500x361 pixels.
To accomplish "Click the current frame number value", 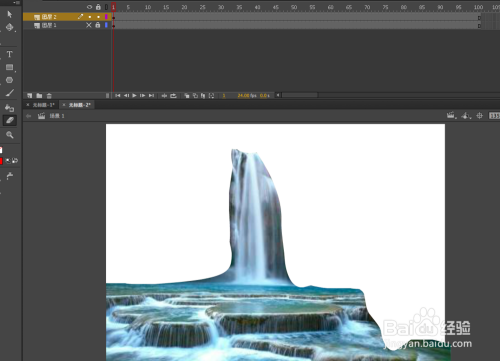I will [224, 96].
